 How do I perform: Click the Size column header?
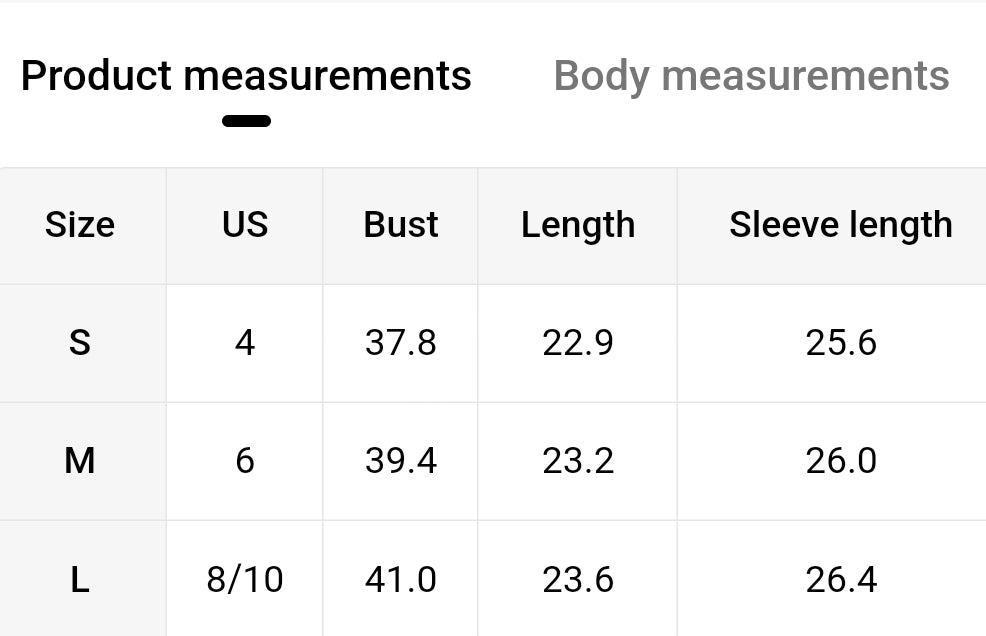point(80,225)
